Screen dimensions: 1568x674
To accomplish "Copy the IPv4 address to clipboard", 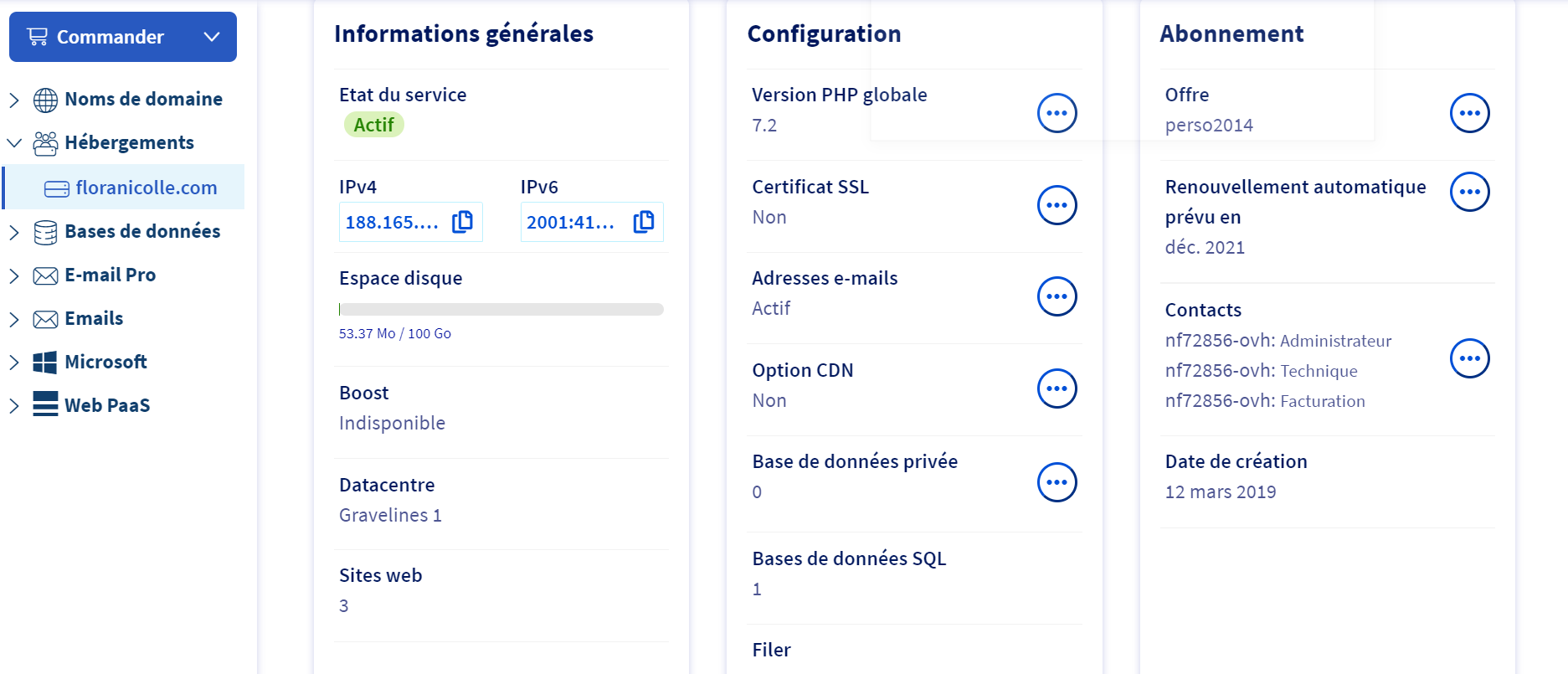I will pos(462,222).
